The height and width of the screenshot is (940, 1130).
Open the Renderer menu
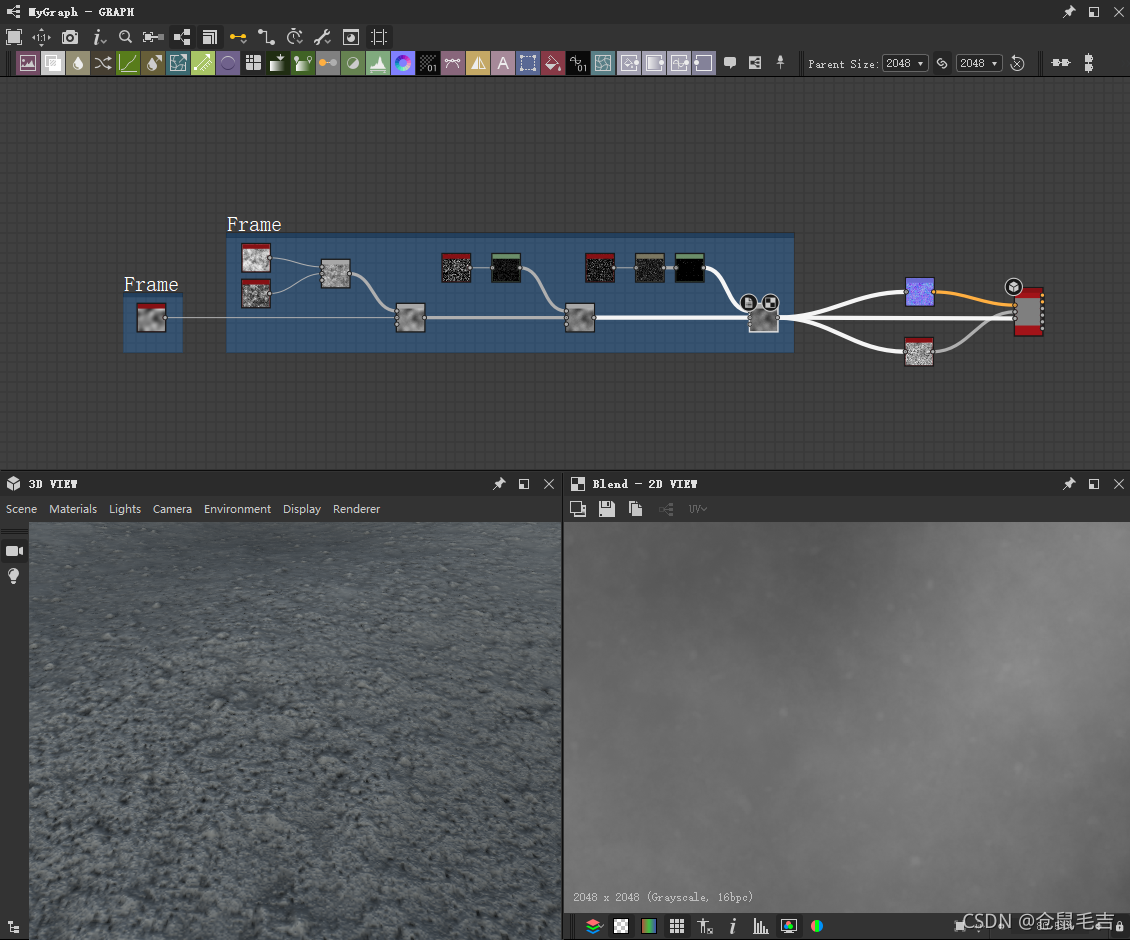tap(356, 509)
